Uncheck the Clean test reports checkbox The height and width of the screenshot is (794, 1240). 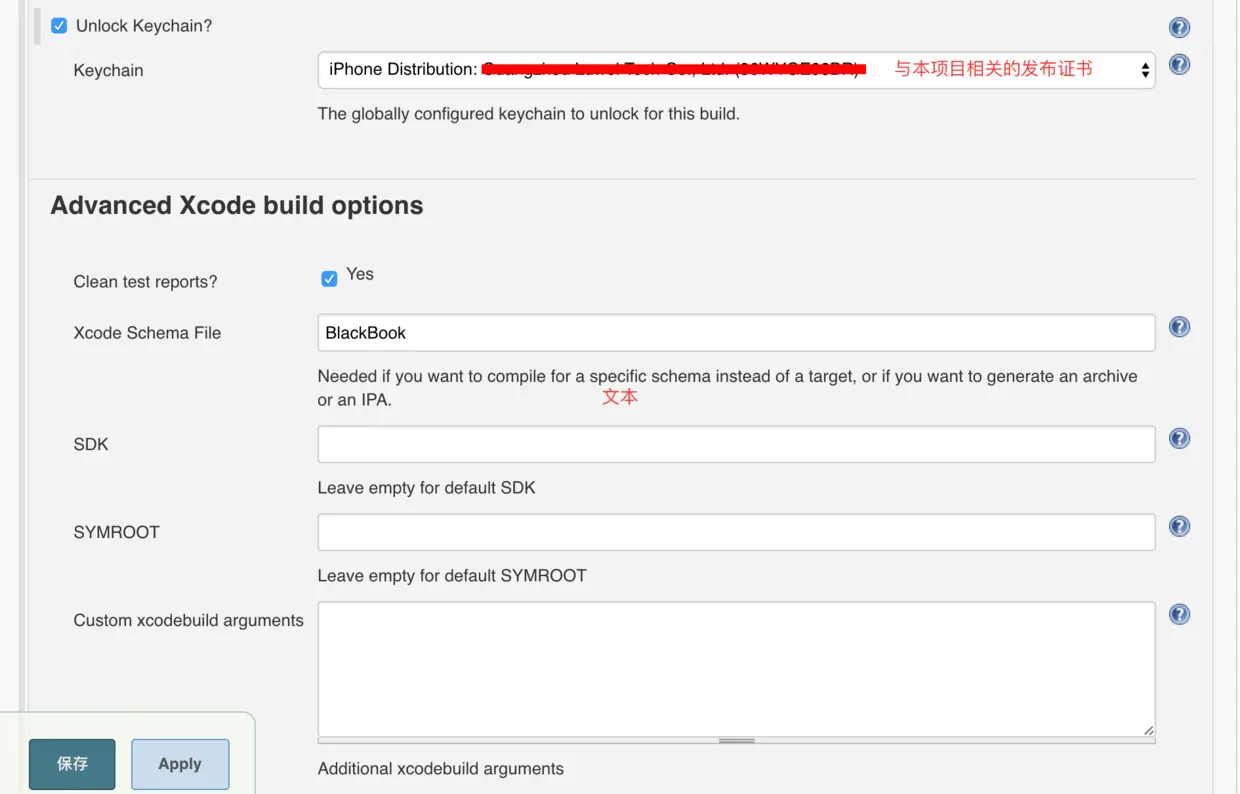[329, 279]
